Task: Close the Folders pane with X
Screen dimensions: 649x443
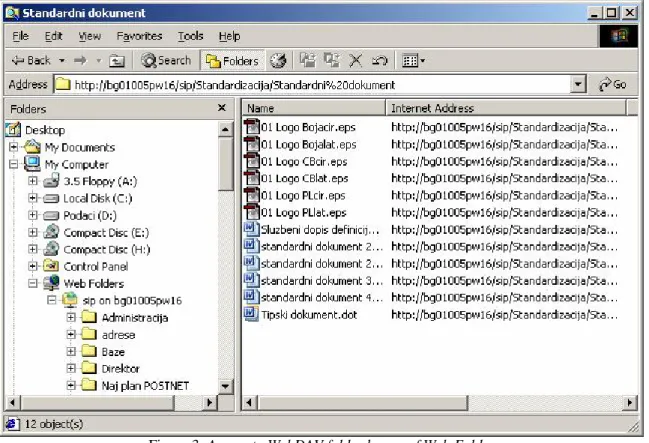Action: tap(222, 108)
